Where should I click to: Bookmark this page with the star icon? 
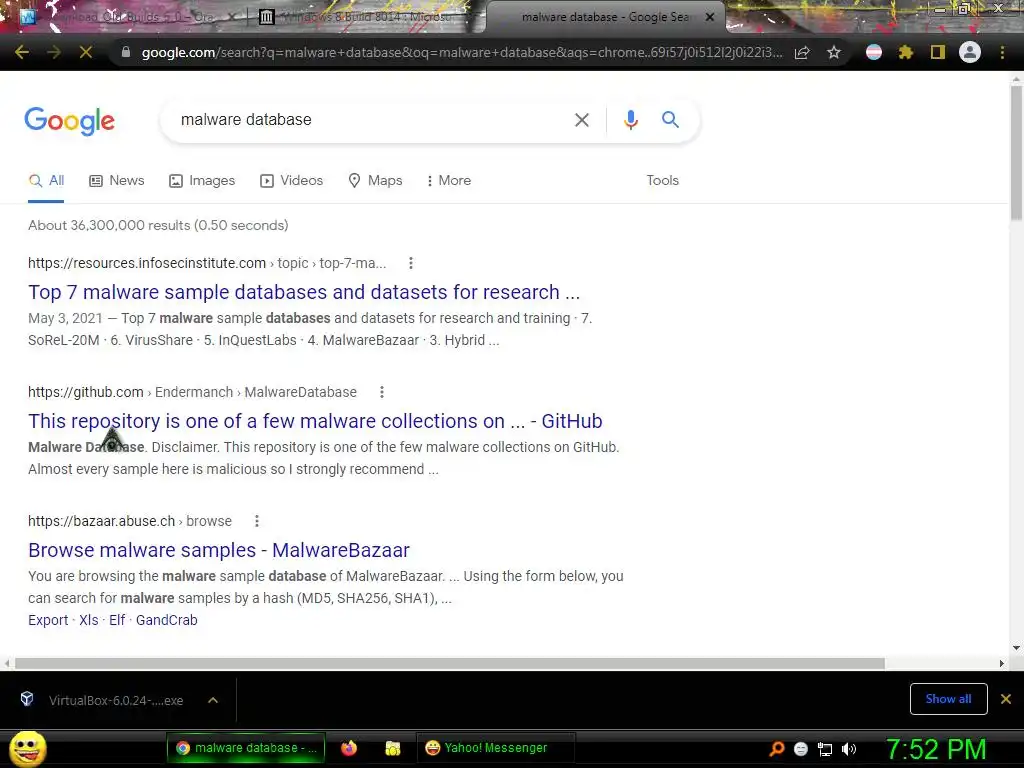click(834, 52)
